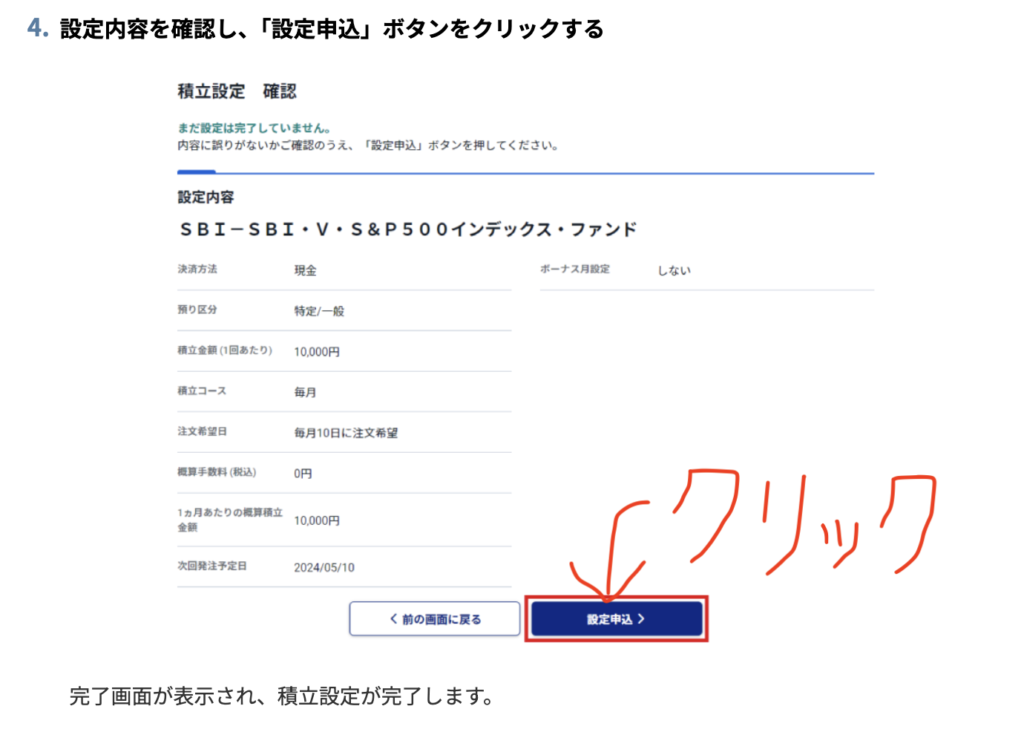Image resolution: width=1024 pixels, height=732 pixels.
Task: Click the 完了画面が表示され caption text
Action: (x=281, y=696)
